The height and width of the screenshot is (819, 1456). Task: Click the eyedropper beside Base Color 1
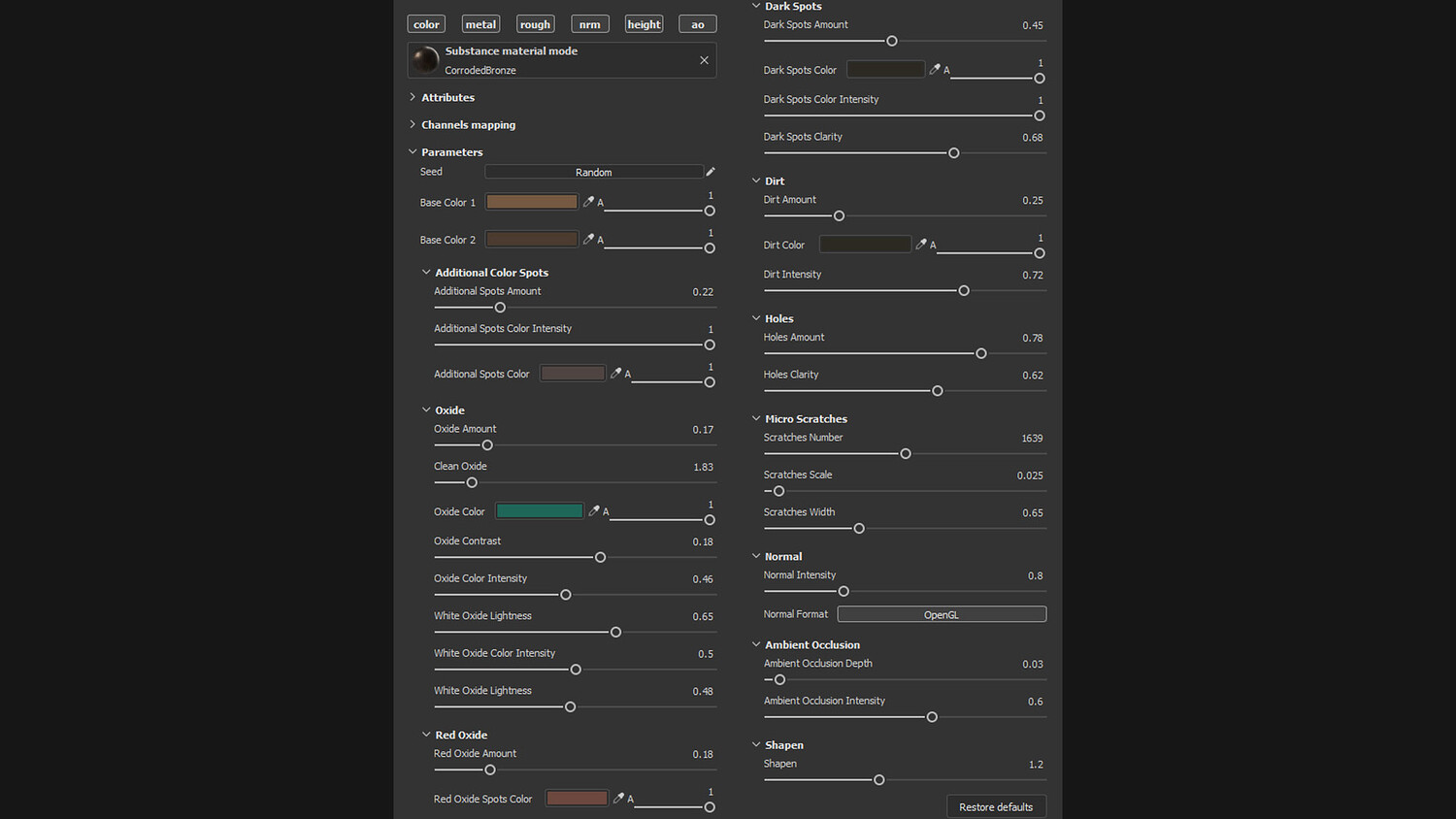588,202
